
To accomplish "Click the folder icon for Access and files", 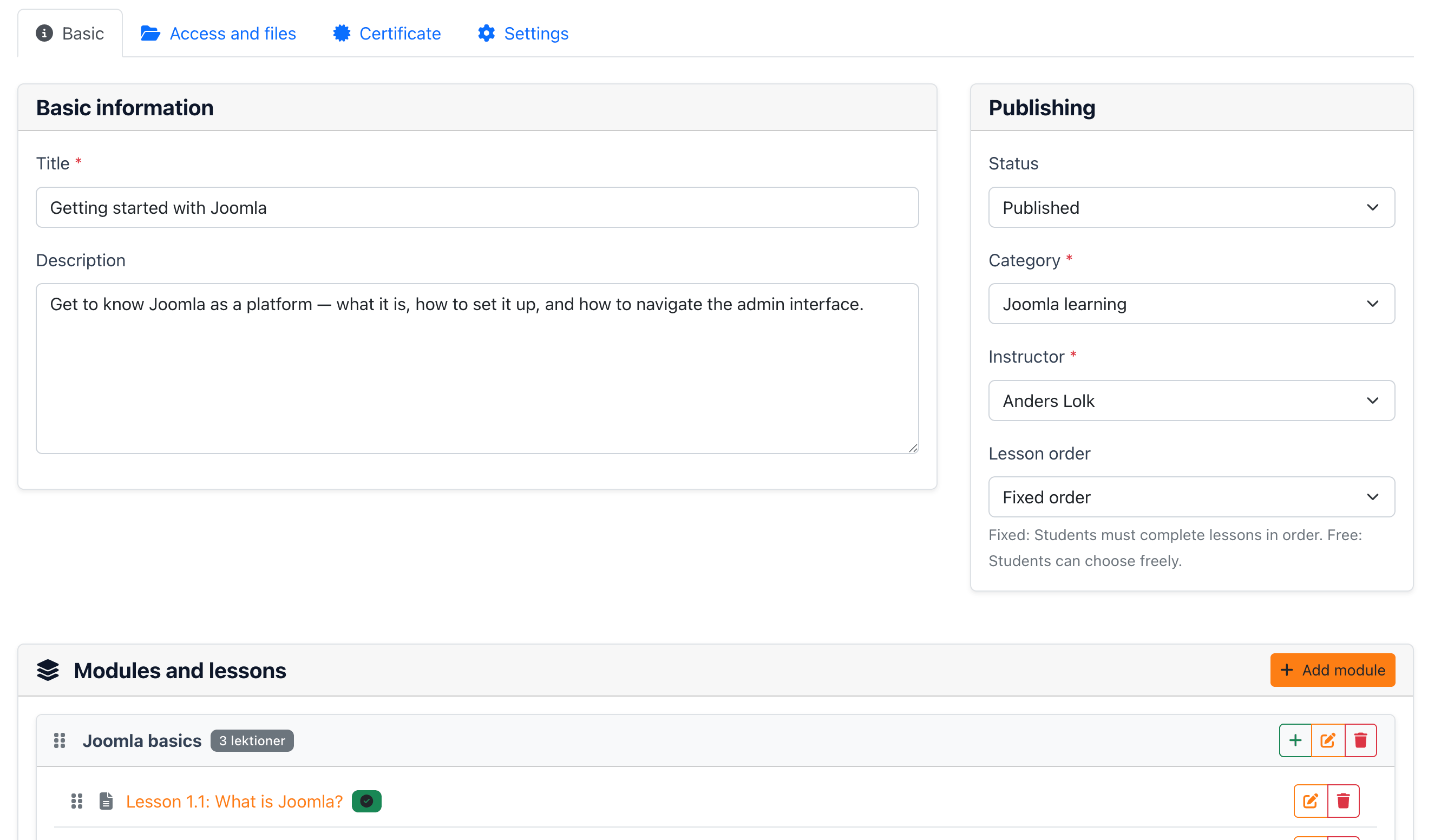I will (150, 33).
